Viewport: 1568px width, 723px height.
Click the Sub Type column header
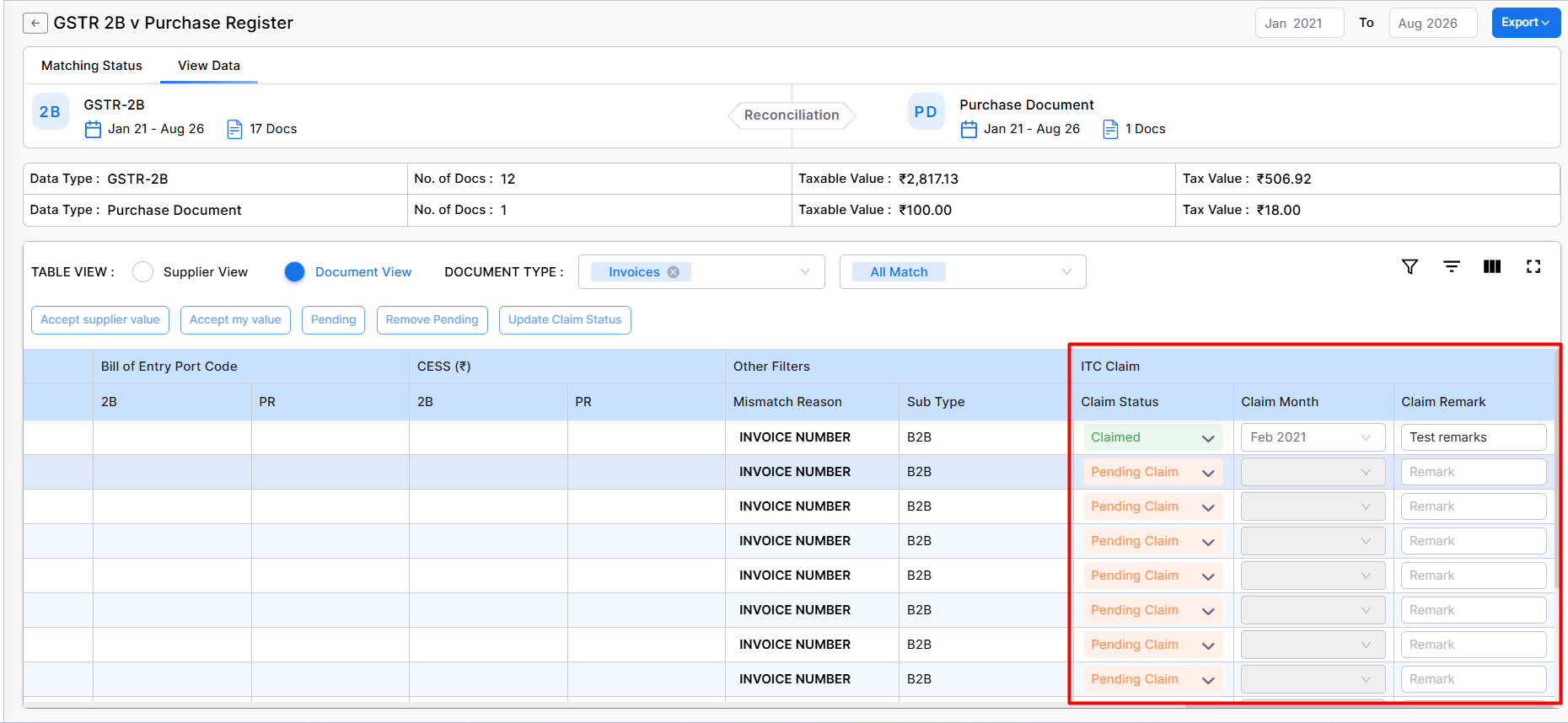[x=936, y=402]
